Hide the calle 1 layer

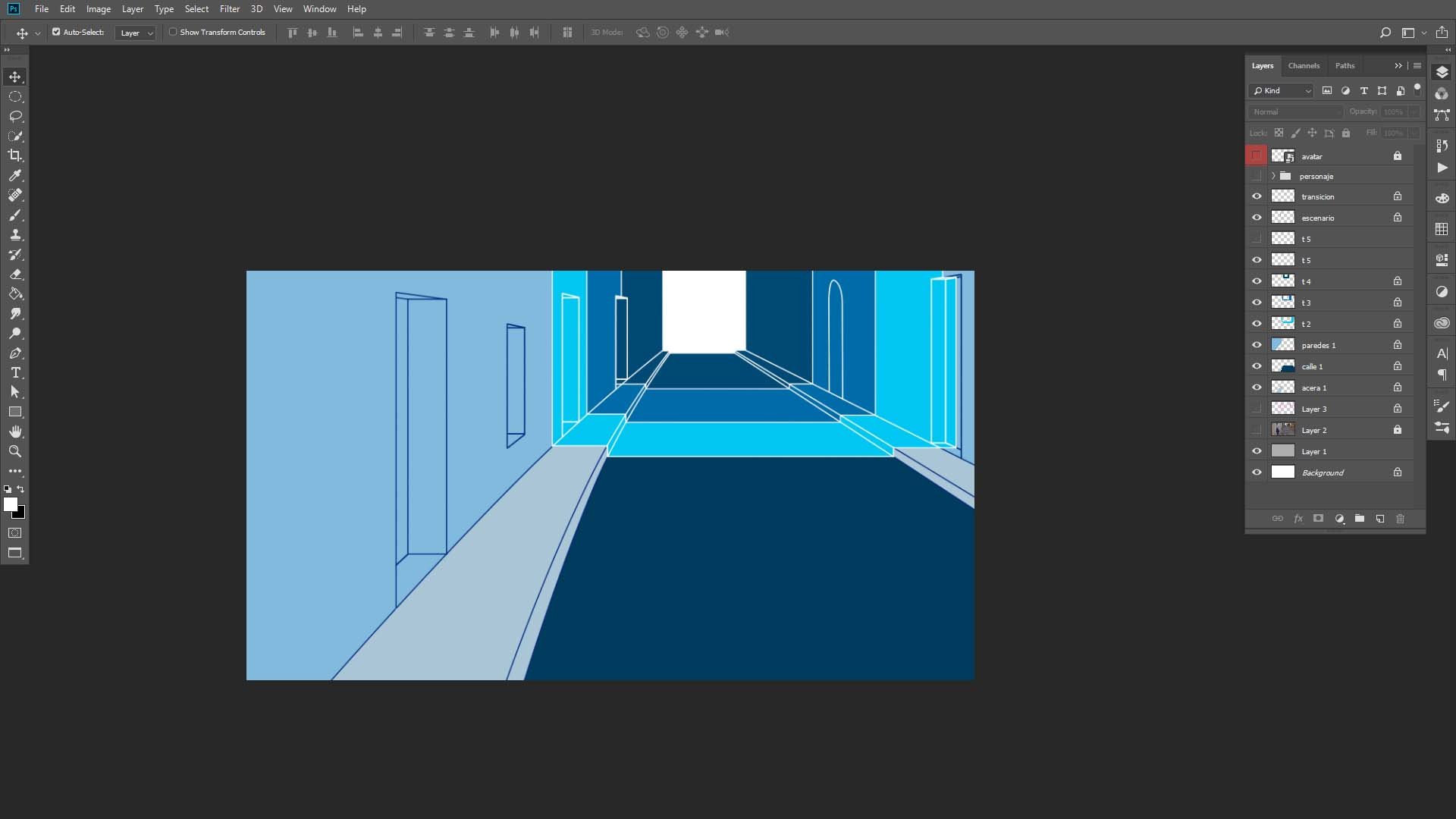coord(1257,366)
